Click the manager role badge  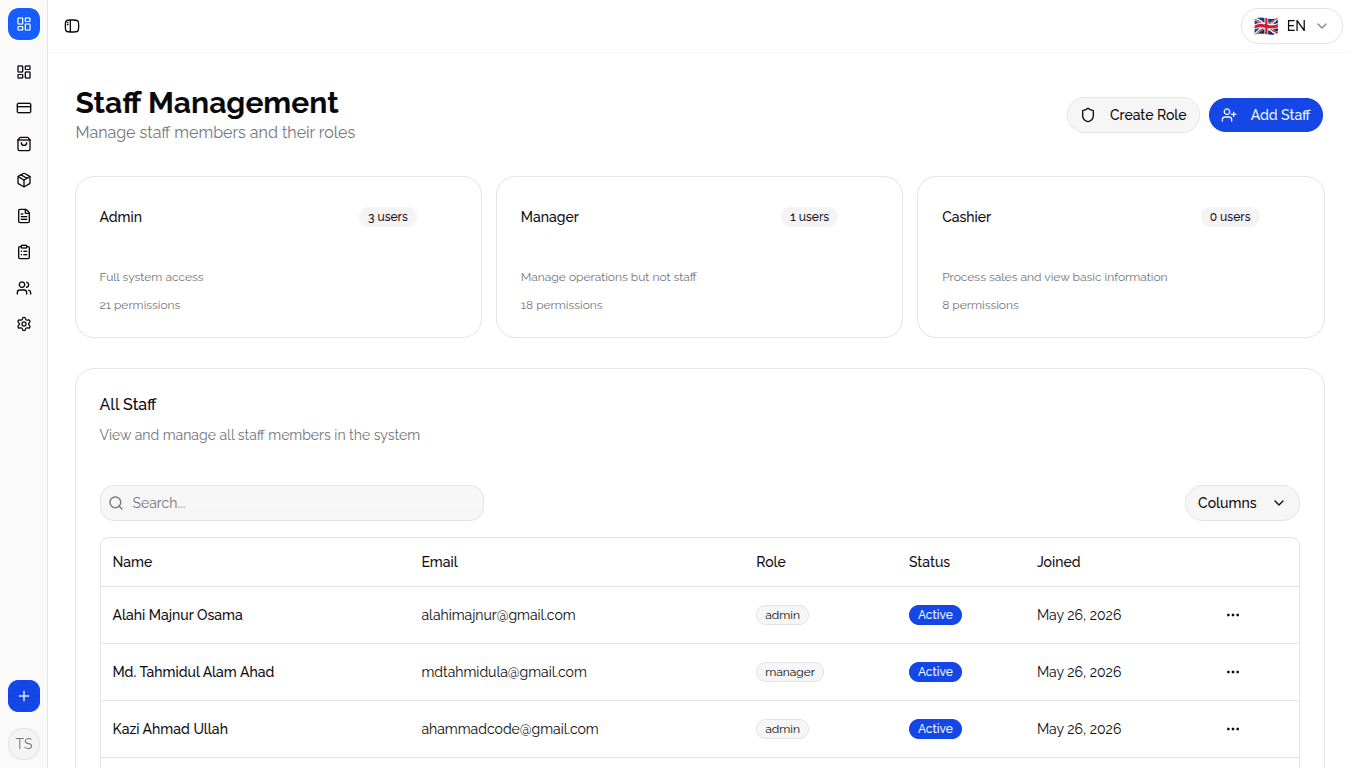(790, 672)
